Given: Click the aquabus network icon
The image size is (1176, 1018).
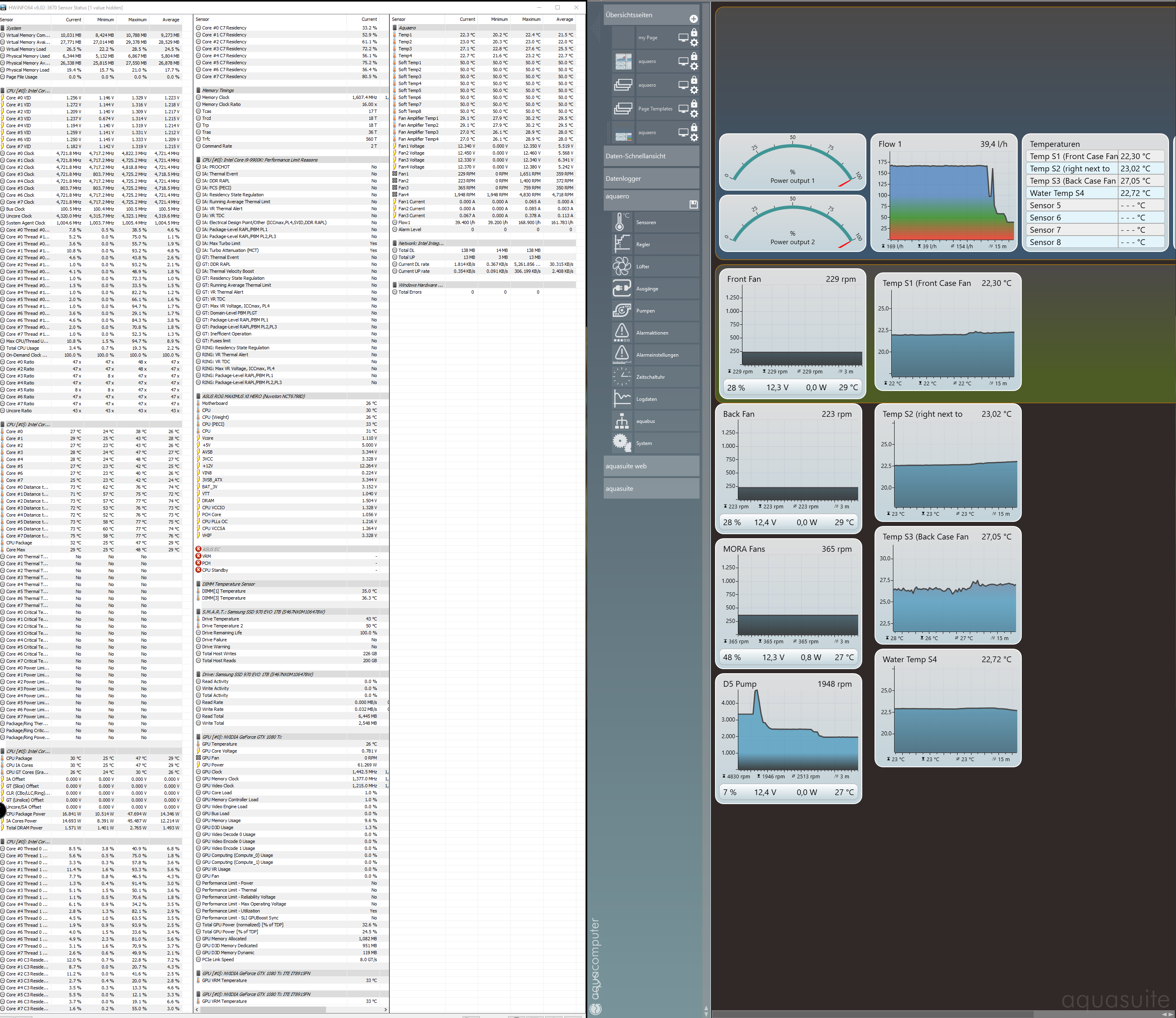Looking at the screenshot, I should [x=621, y=421].
